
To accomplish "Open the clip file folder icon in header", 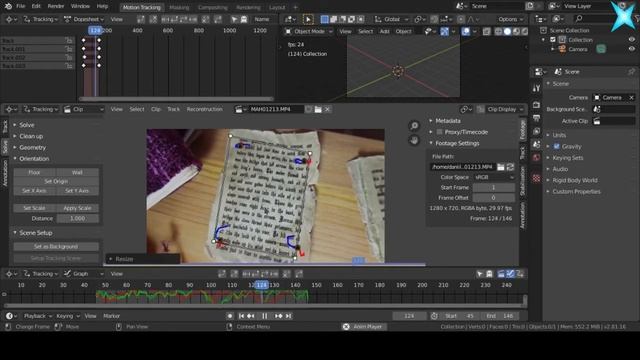I will (x=318, y=109).
